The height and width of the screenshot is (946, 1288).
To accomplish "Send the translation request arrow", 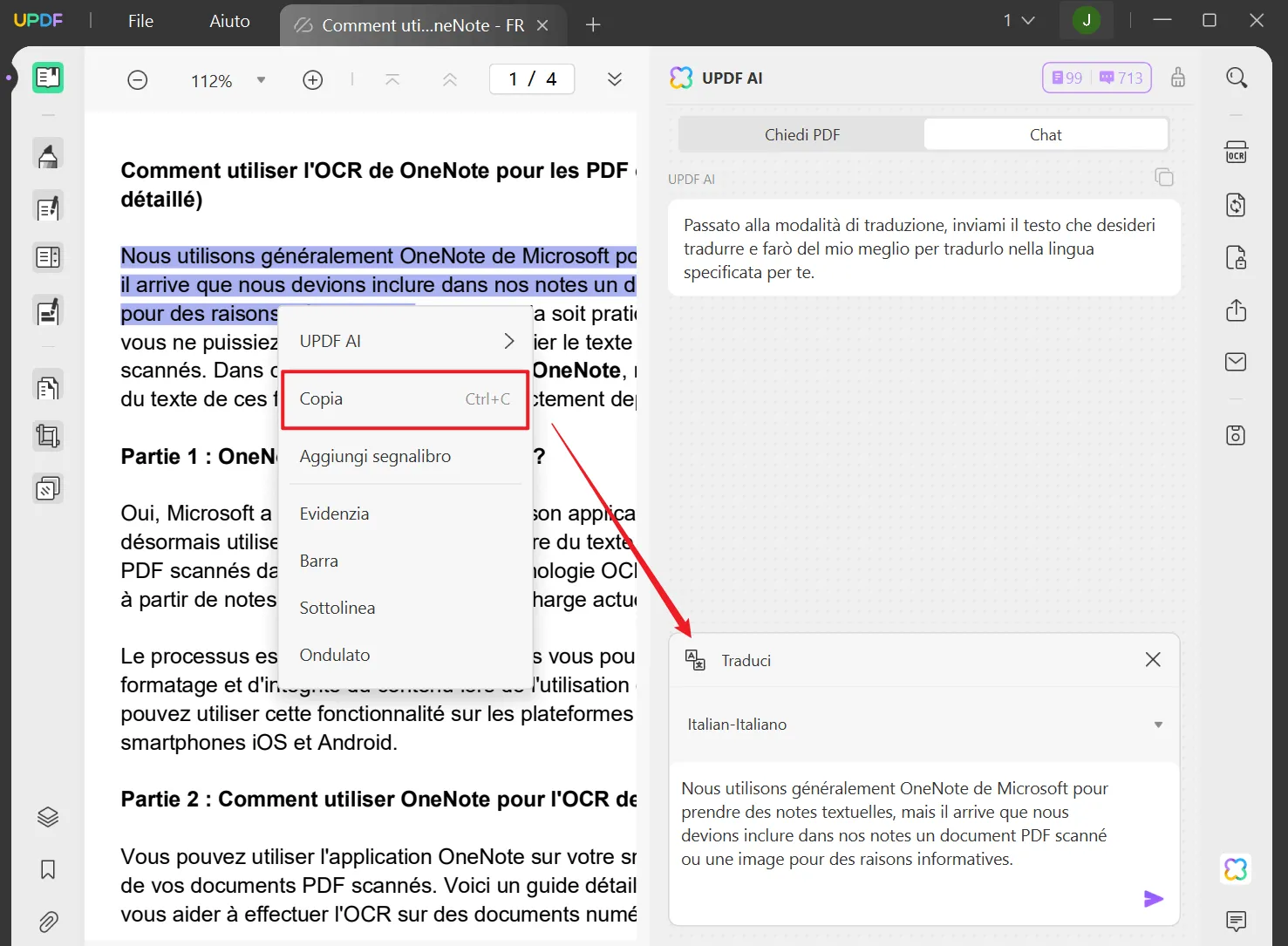I will [x=1154, y=899].
